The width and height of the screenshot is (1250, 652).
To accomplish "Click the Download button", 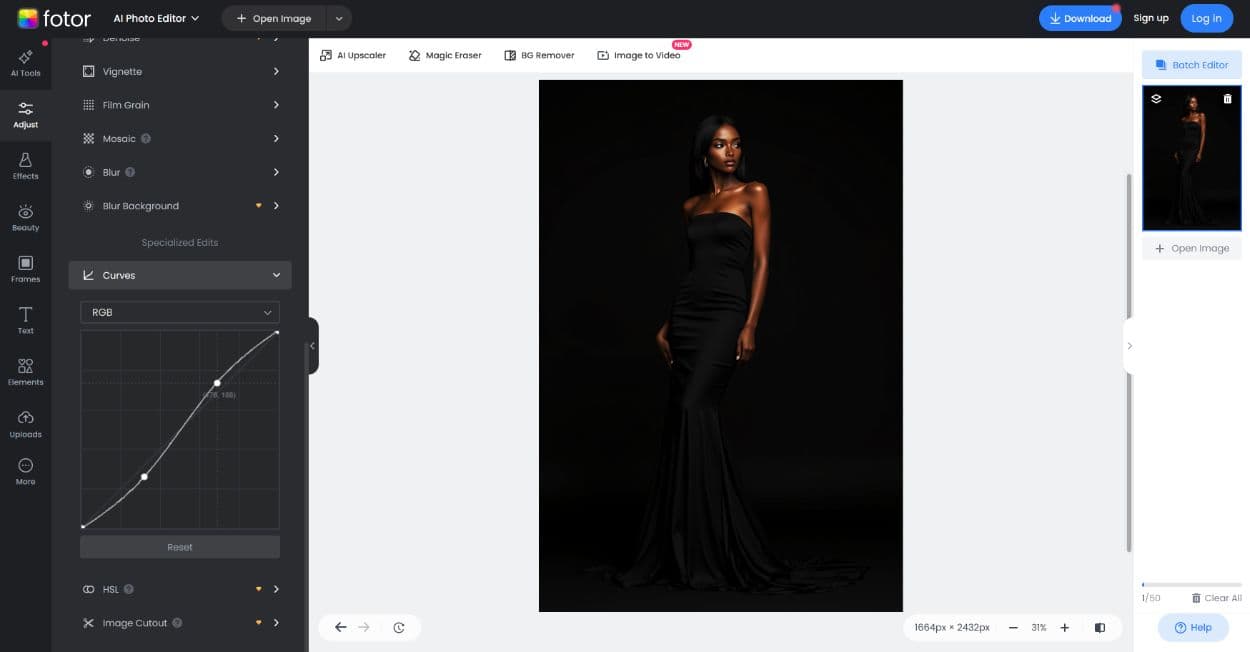I will pyautogui.click(x=1080, y=18).
